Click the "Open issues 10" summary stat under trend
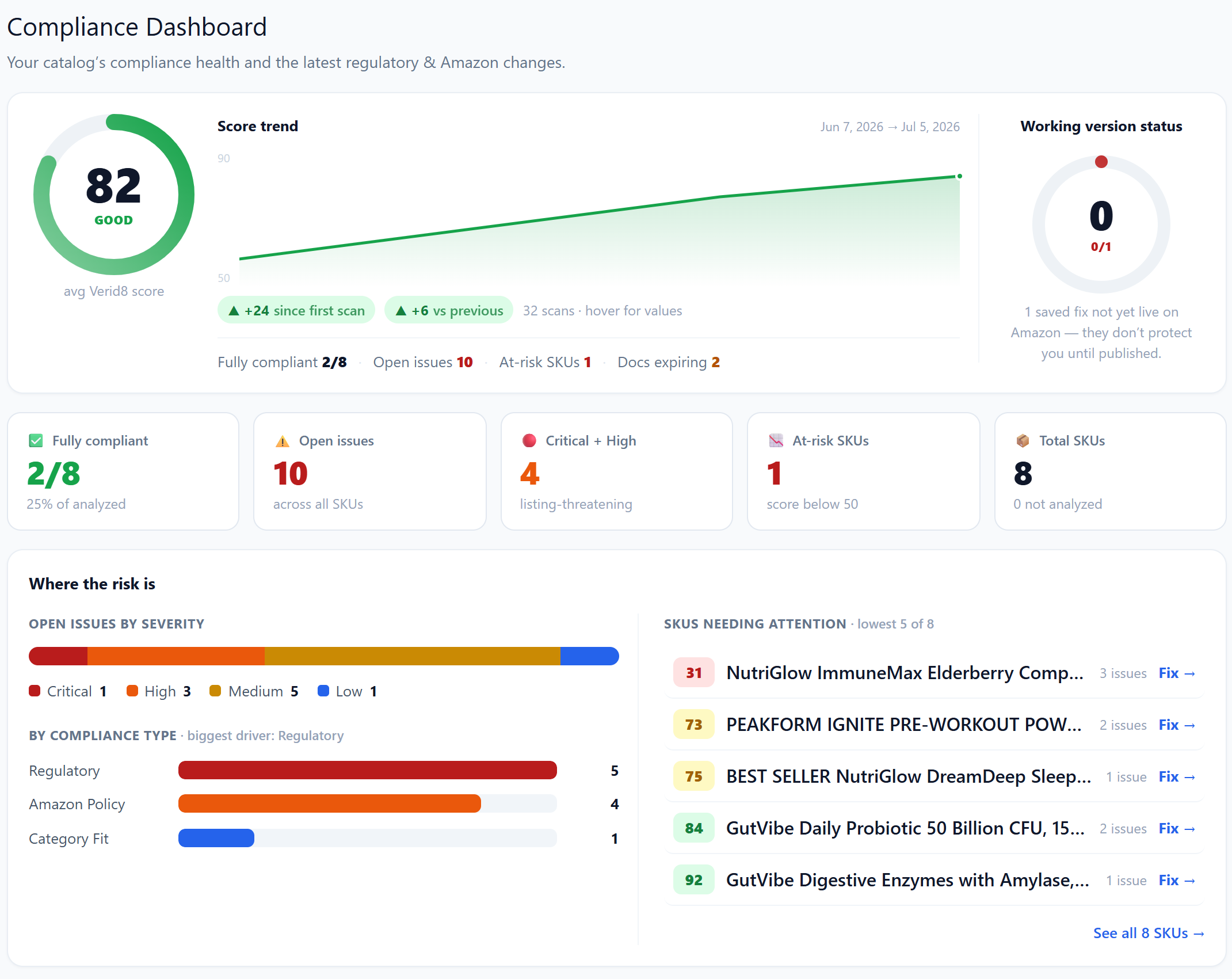Image resolution: width=1232 pixels, height=979 pixels. (x=423, y=362)
